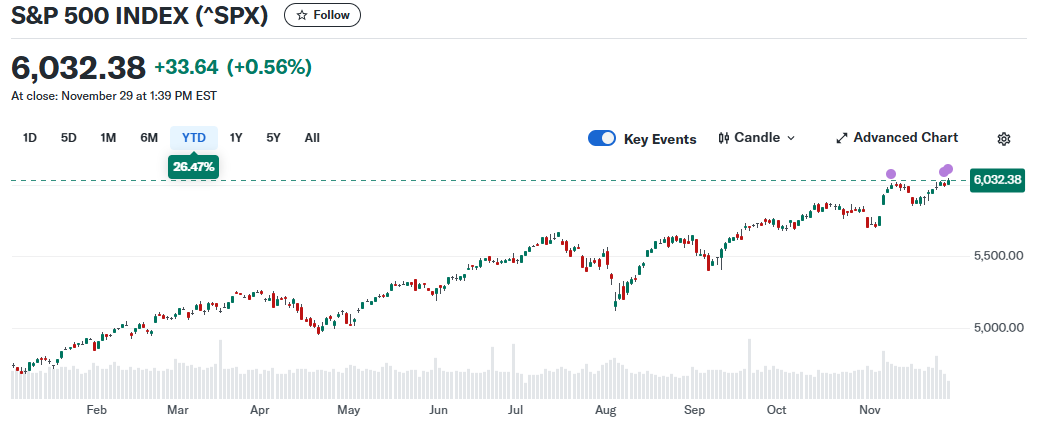Screen dimensions: 1038x425
Task: Select the 6M time range
Action: [149, 138]
